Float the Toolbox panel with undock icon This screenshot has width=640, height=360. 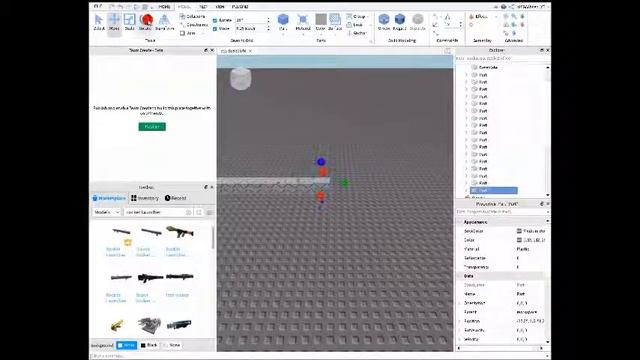coord(206,187)
